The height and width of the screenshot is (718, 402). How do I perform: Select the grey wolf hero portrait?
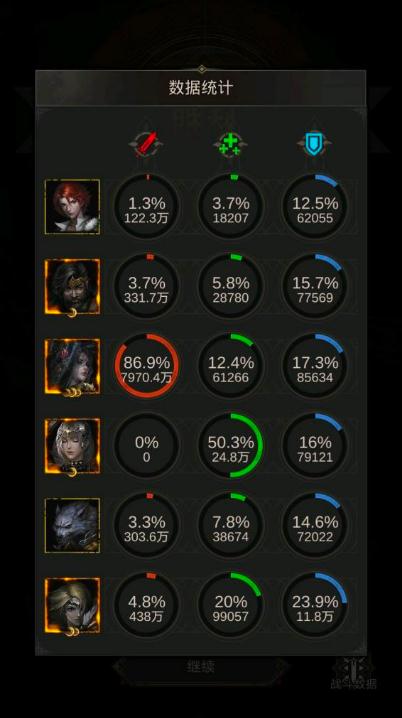pos(72,525)
